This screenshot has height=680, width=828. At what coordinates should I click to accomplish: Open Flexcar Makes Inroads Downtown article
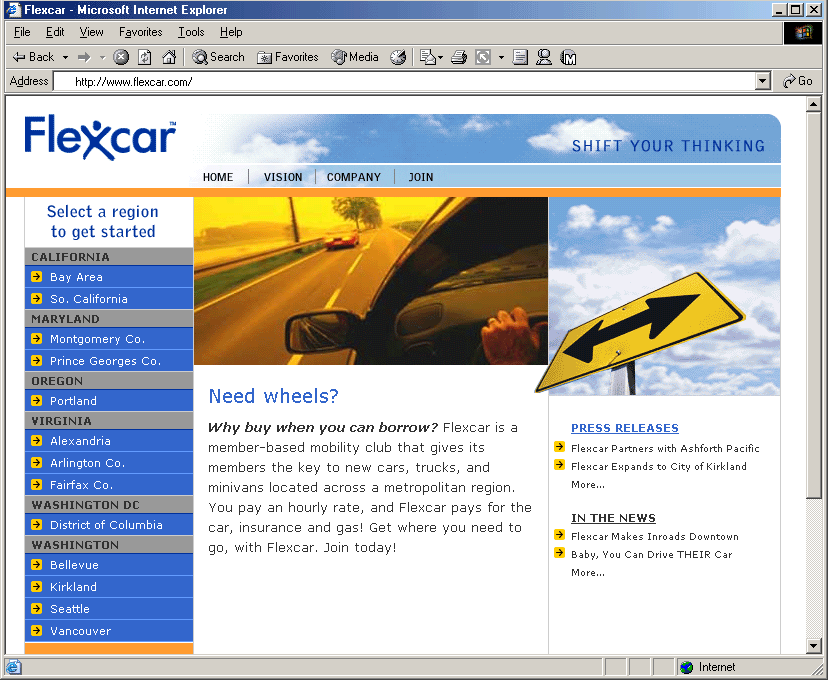655,536
